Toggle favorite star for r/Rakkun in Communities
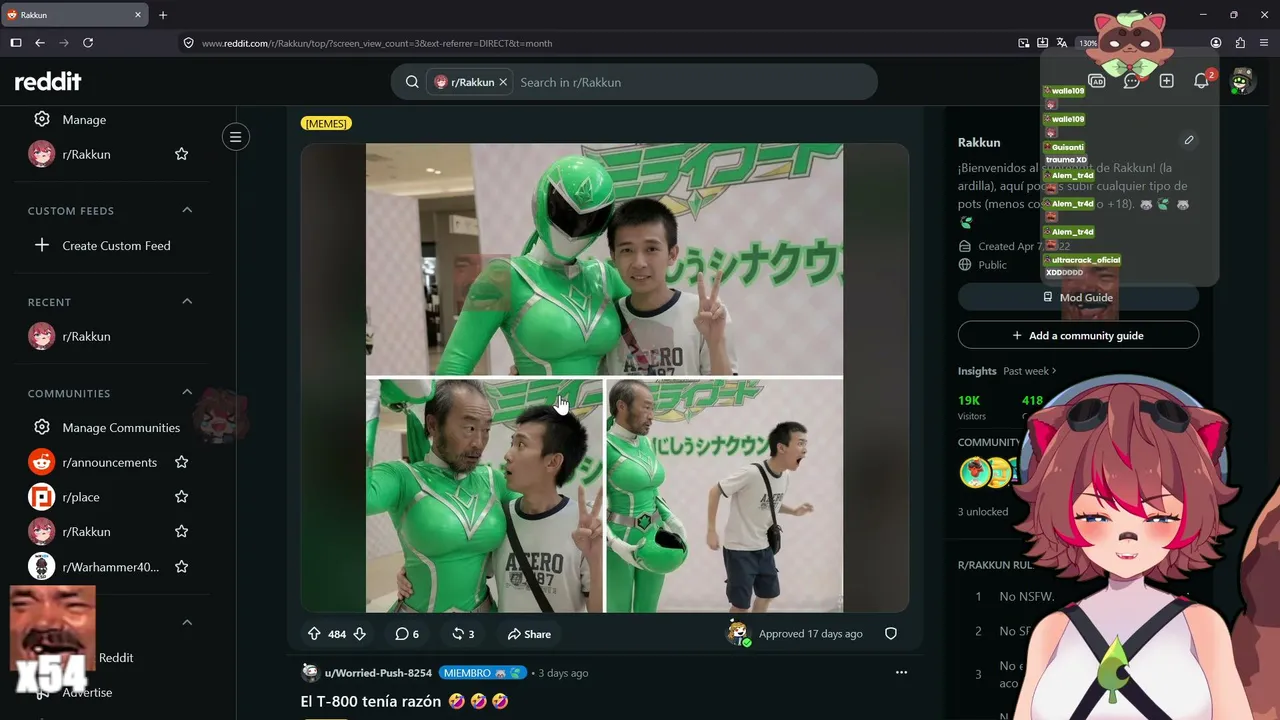The width and height of the screenshot is (1280, 720). click(182, 532)
